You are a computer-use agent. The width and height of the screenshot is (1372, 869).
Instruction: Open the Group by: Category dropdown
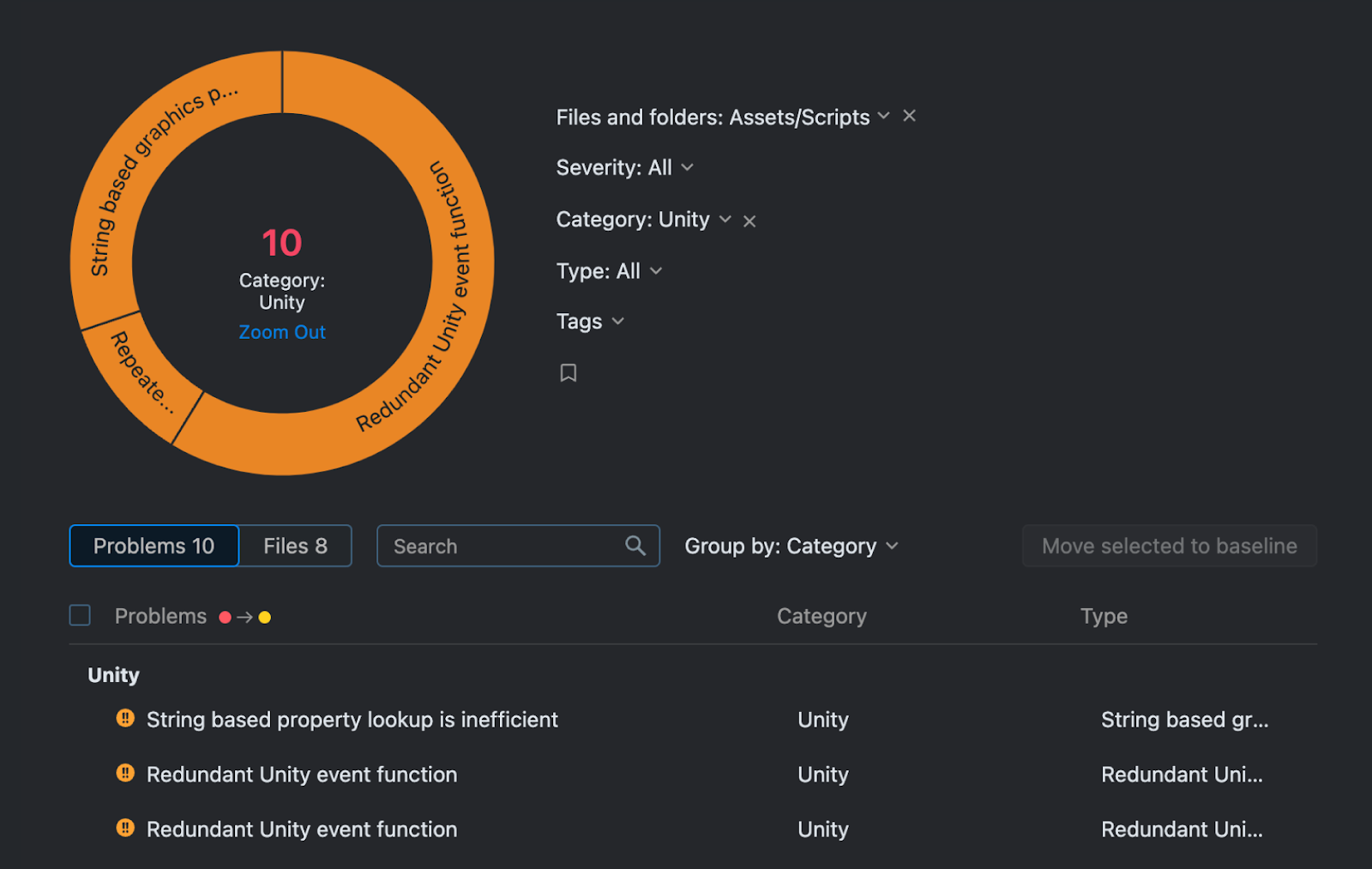[x=791, y=546]
